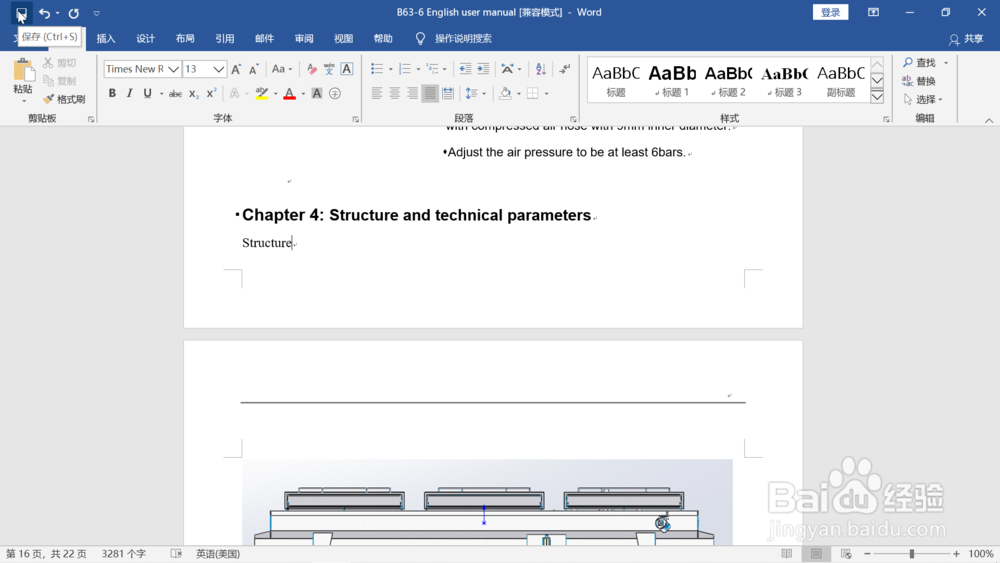Expand the styles gallery with the More arrow
The height and width of the screenshot is (563, 1000).
coord(878,96)
